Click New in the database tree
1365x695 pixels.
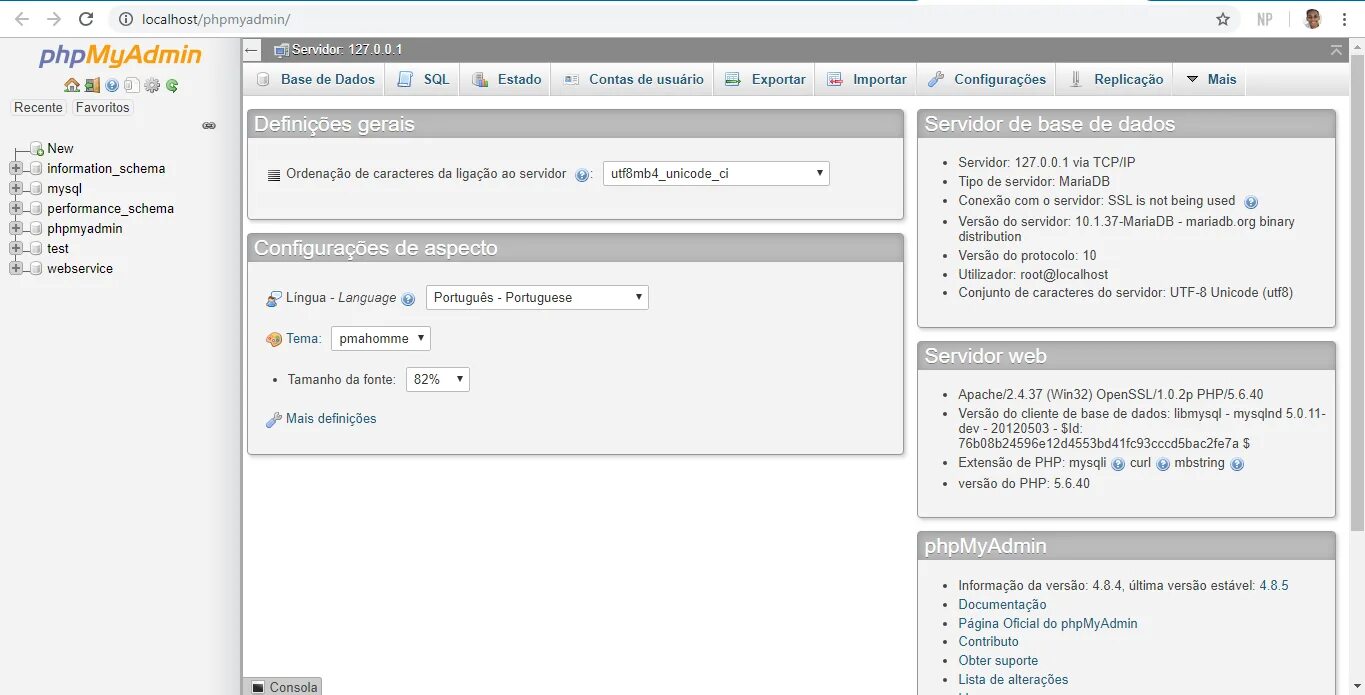coord(60,148)
